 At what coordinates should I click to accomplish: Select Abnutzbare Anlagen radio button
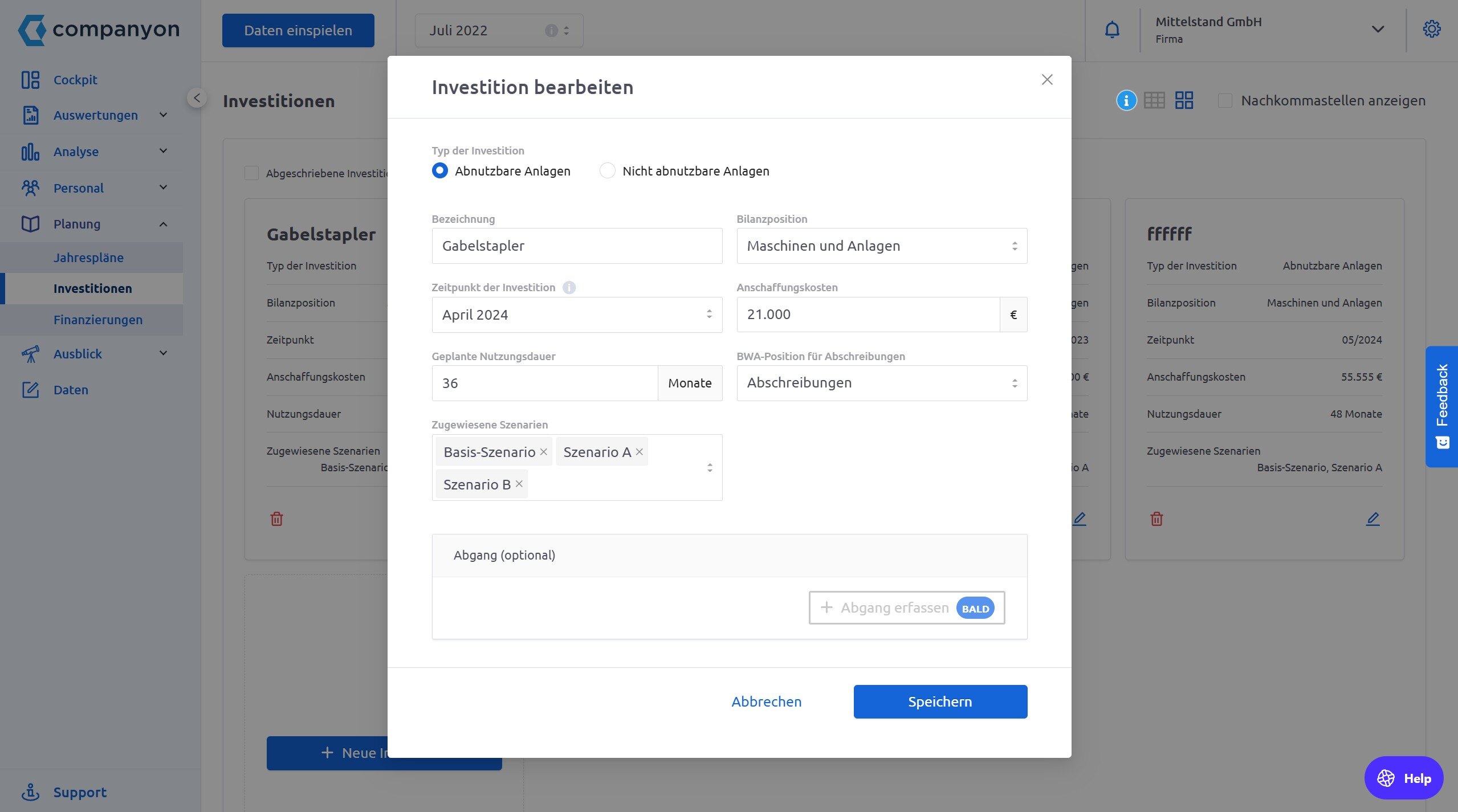439,170
